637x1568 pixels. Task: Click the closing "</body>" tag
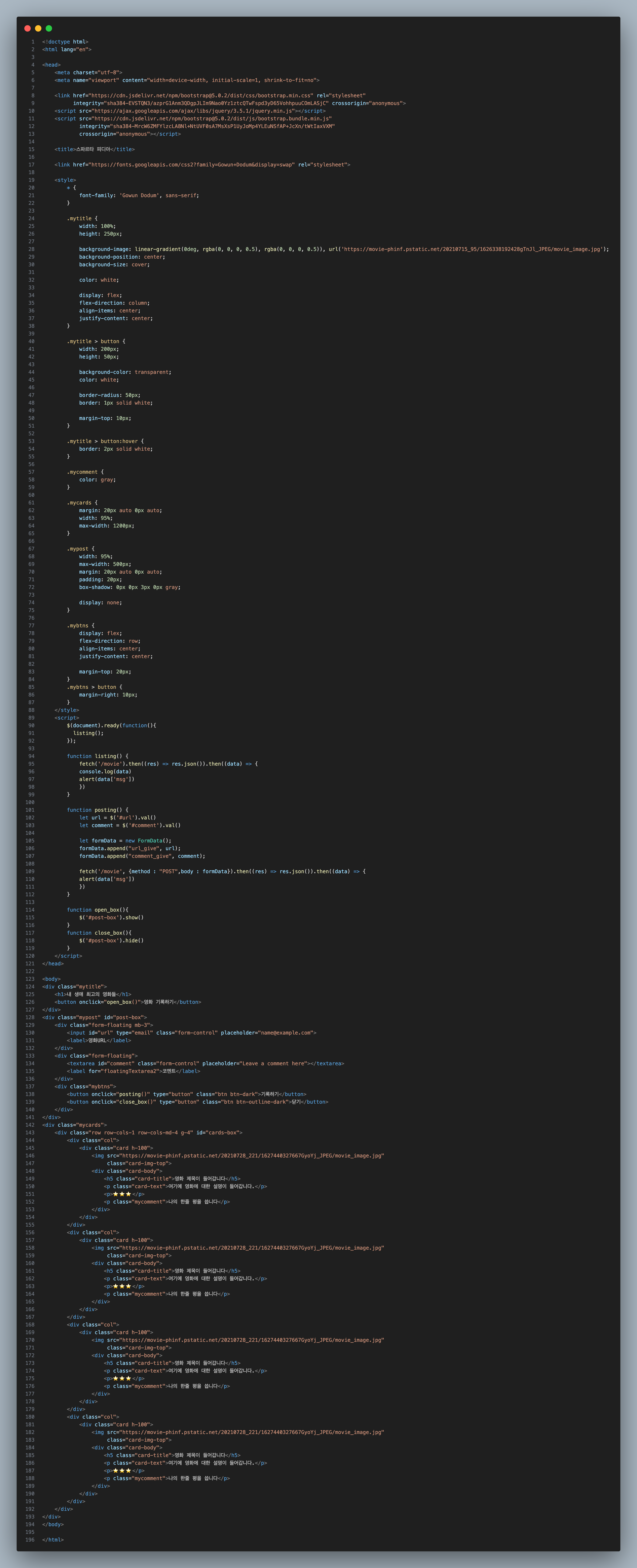click(53, 1524)
